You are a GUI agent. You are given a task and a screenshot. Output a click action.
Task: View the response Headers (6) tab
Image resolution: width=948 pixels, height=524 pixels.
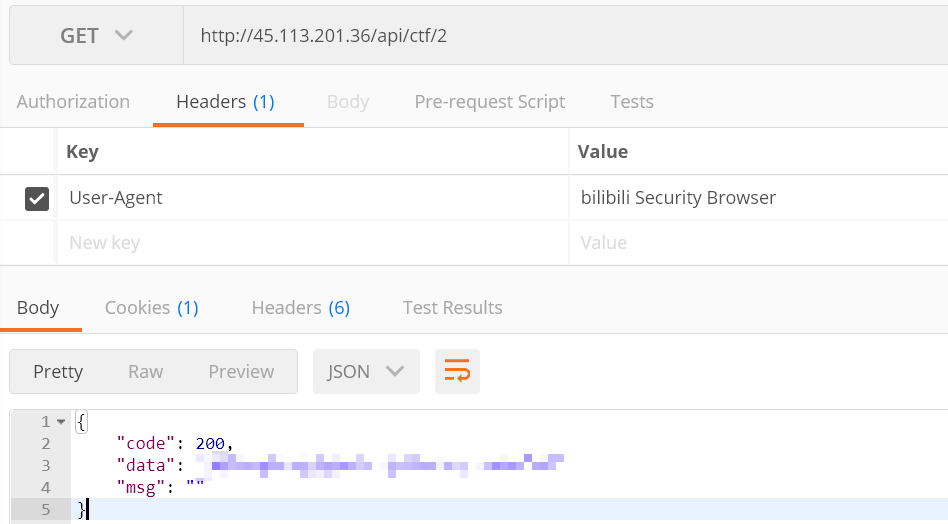(300, 308)
